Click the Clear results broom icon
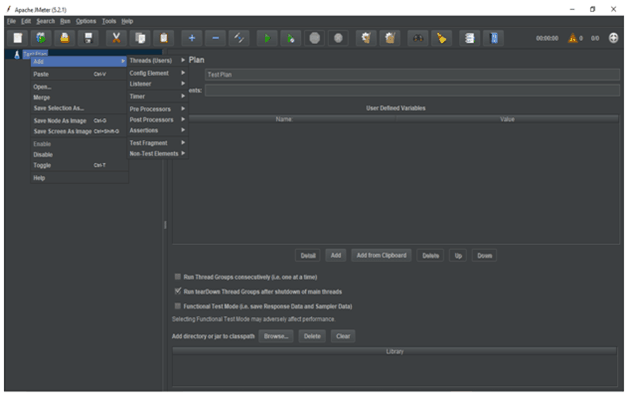Viewport: 628px width, 396px height. [x=366, y=38]
